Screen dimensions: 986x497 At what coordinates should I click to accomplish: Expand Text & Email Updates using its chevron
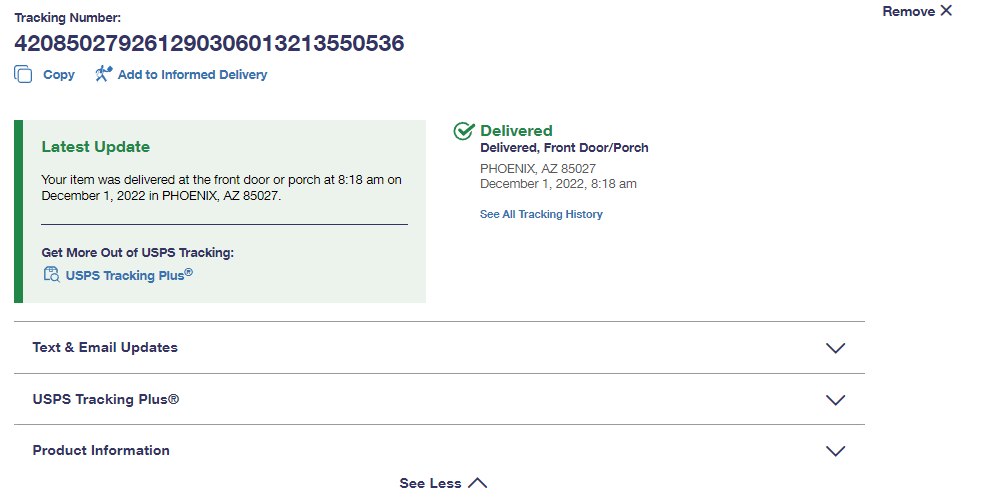click(836, 348)
